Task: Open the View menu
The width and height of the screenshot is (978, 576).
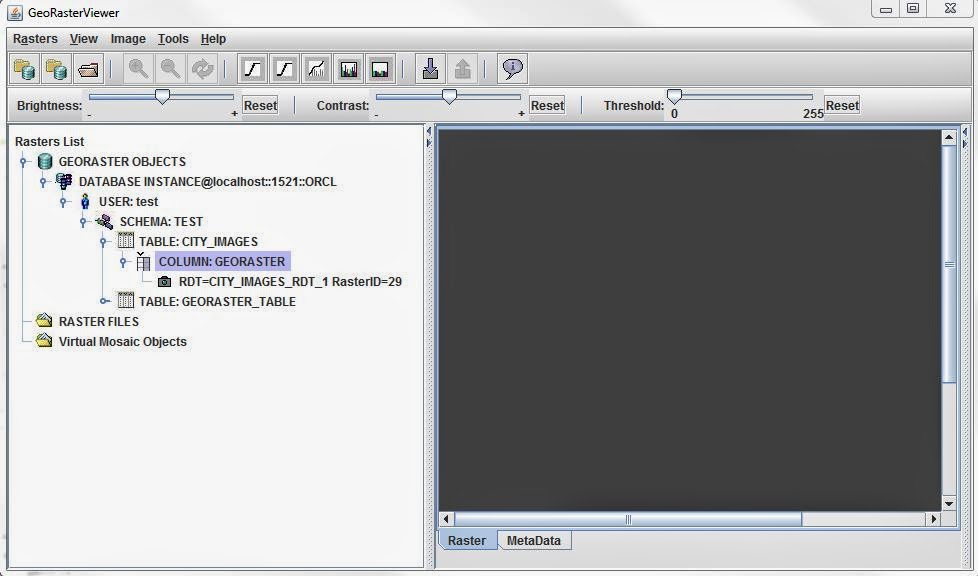Action: [x=84, y=39]
